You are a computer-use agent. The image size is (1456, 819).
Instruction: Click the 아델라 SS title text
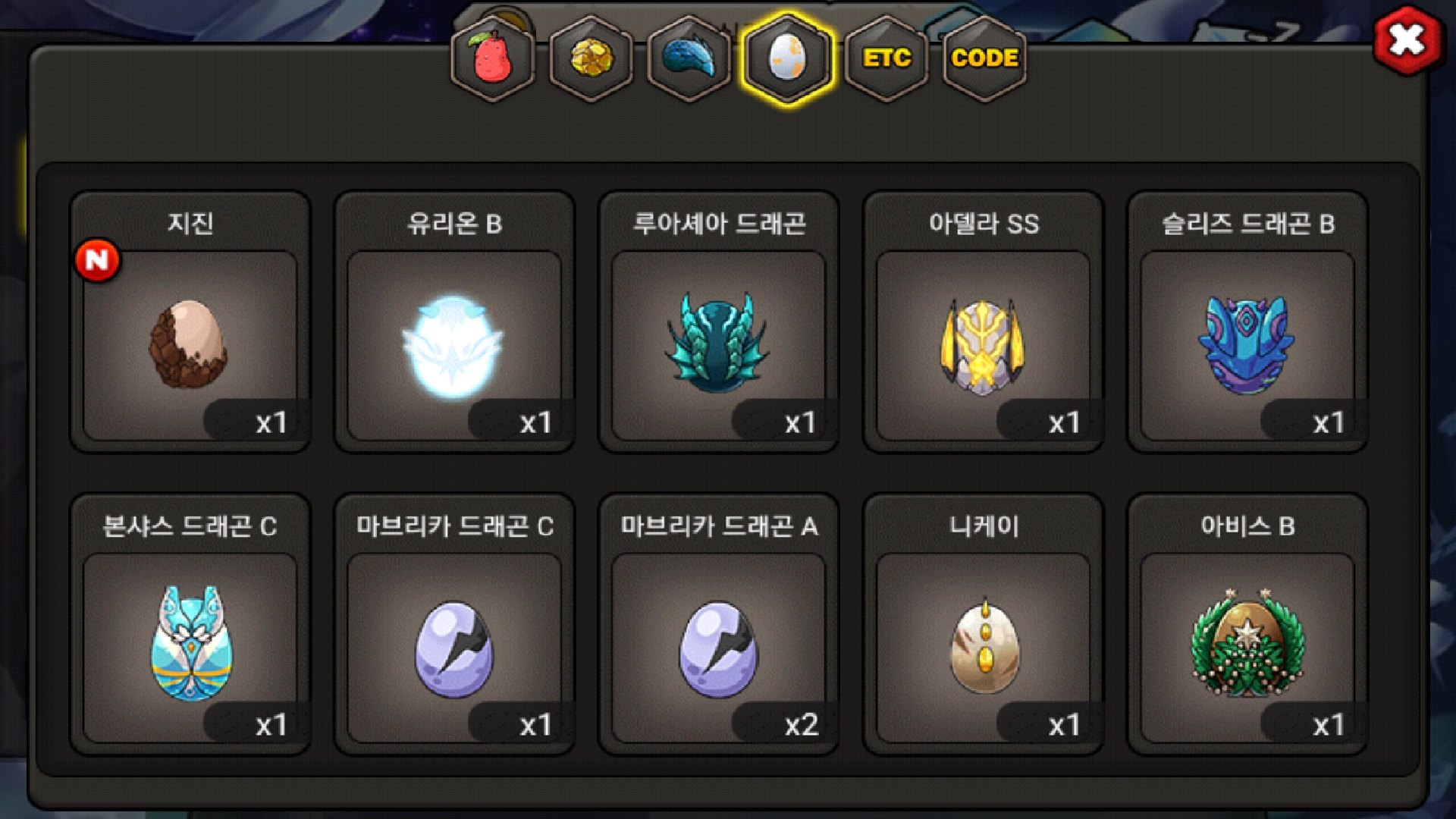(984, 224)
